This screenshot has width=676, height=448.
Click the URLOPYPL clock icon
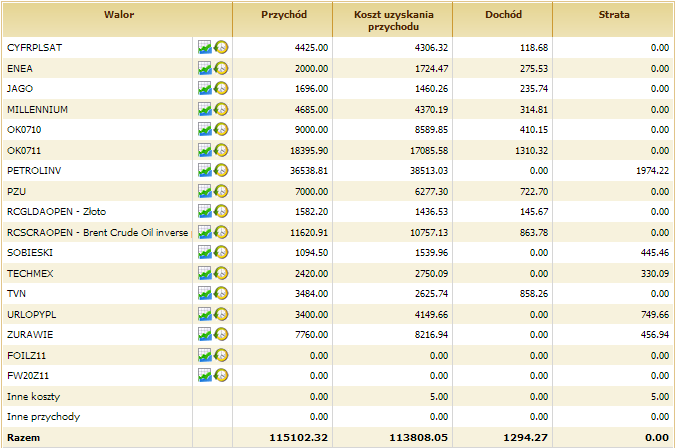point(221,314)
